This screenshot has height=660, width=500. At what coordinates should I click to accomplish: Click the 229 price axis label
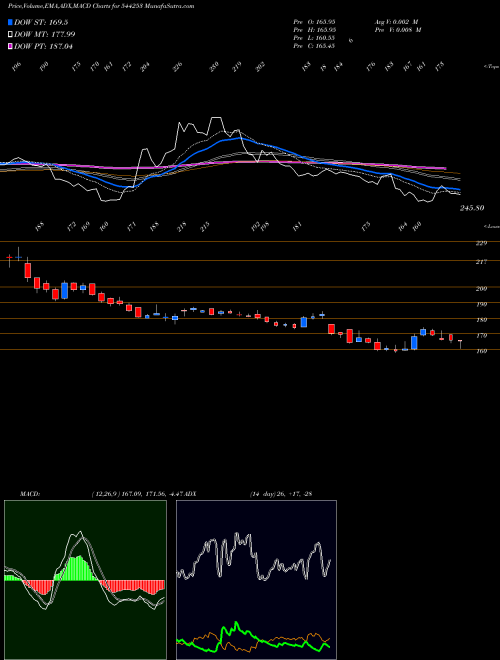(x=482, y=243)
